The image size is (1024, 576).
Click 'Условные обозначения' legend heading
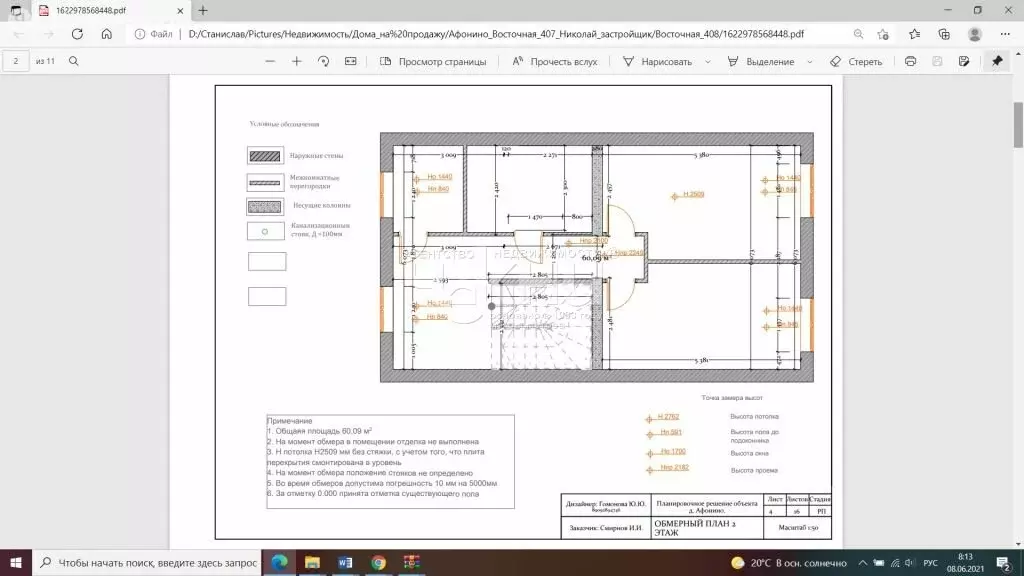point(284,123)
